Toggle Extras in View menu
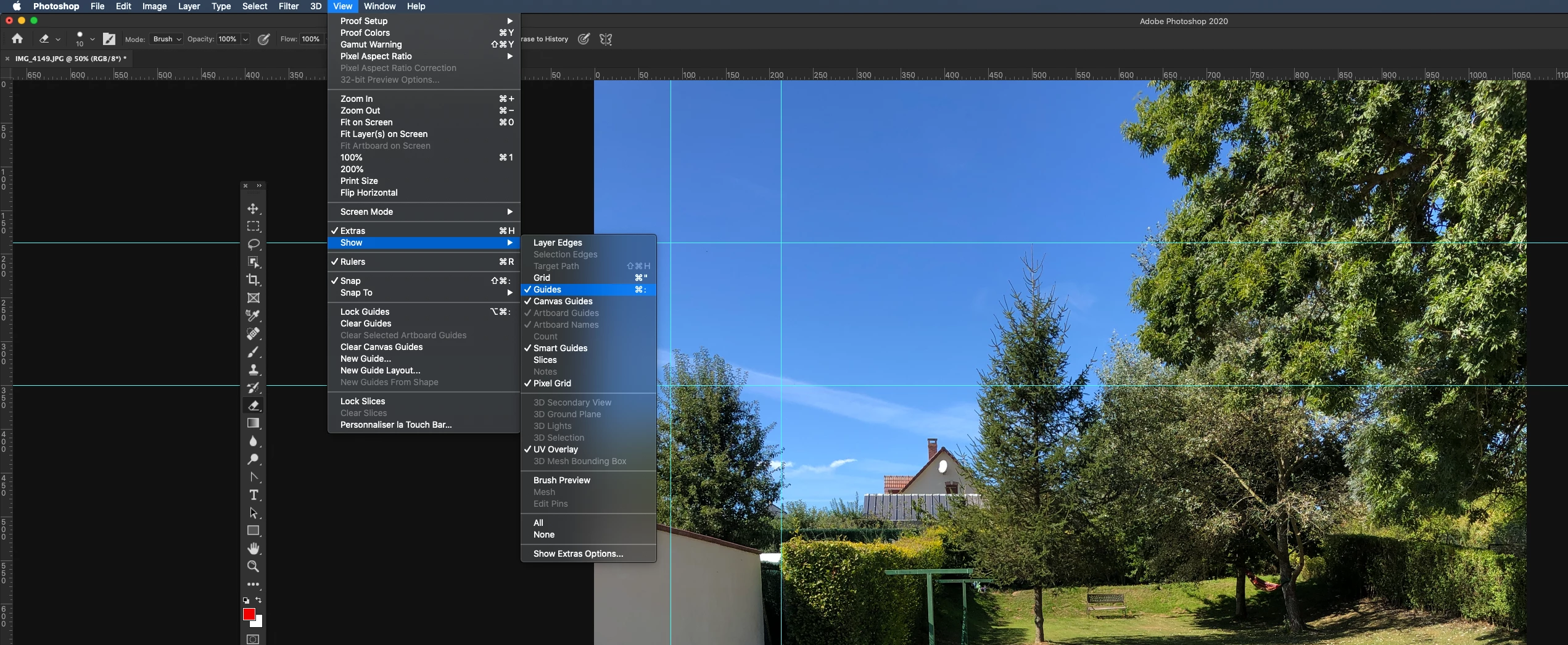Viewport: 1568px width, 645px height. [424, 231]
